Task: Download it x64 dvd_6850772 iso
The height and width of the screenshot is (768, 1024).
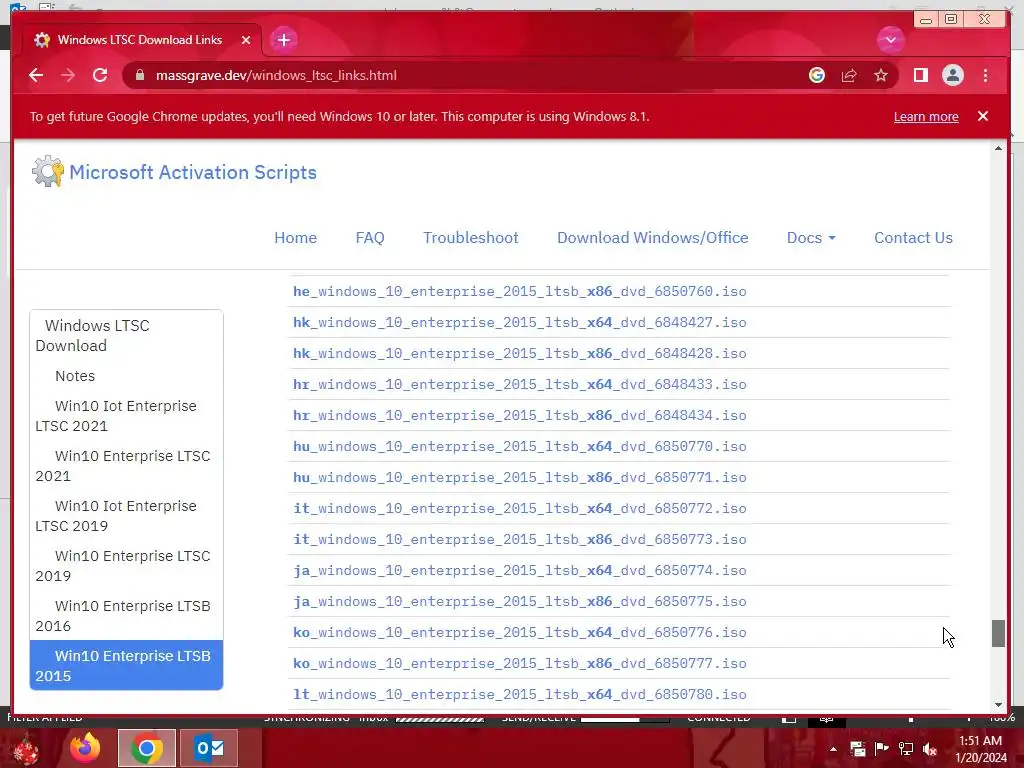Action: pos(520,508)
